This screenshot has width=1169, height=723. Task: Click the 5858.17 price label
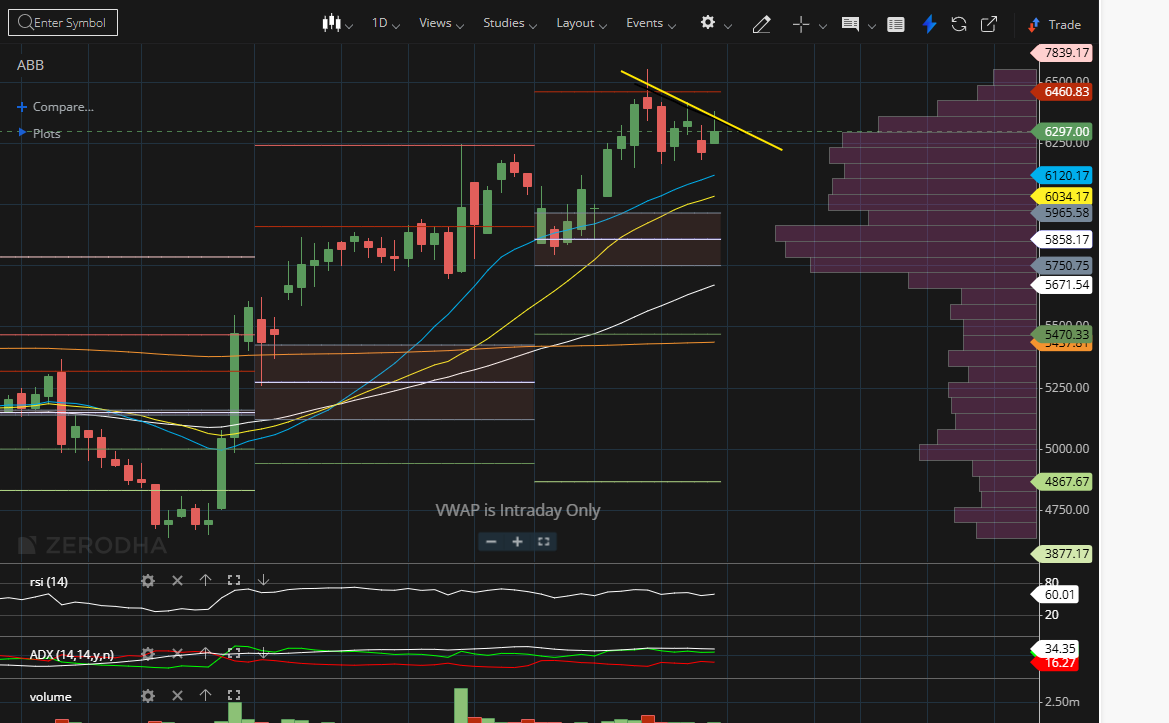click(x=1062, y=239)
